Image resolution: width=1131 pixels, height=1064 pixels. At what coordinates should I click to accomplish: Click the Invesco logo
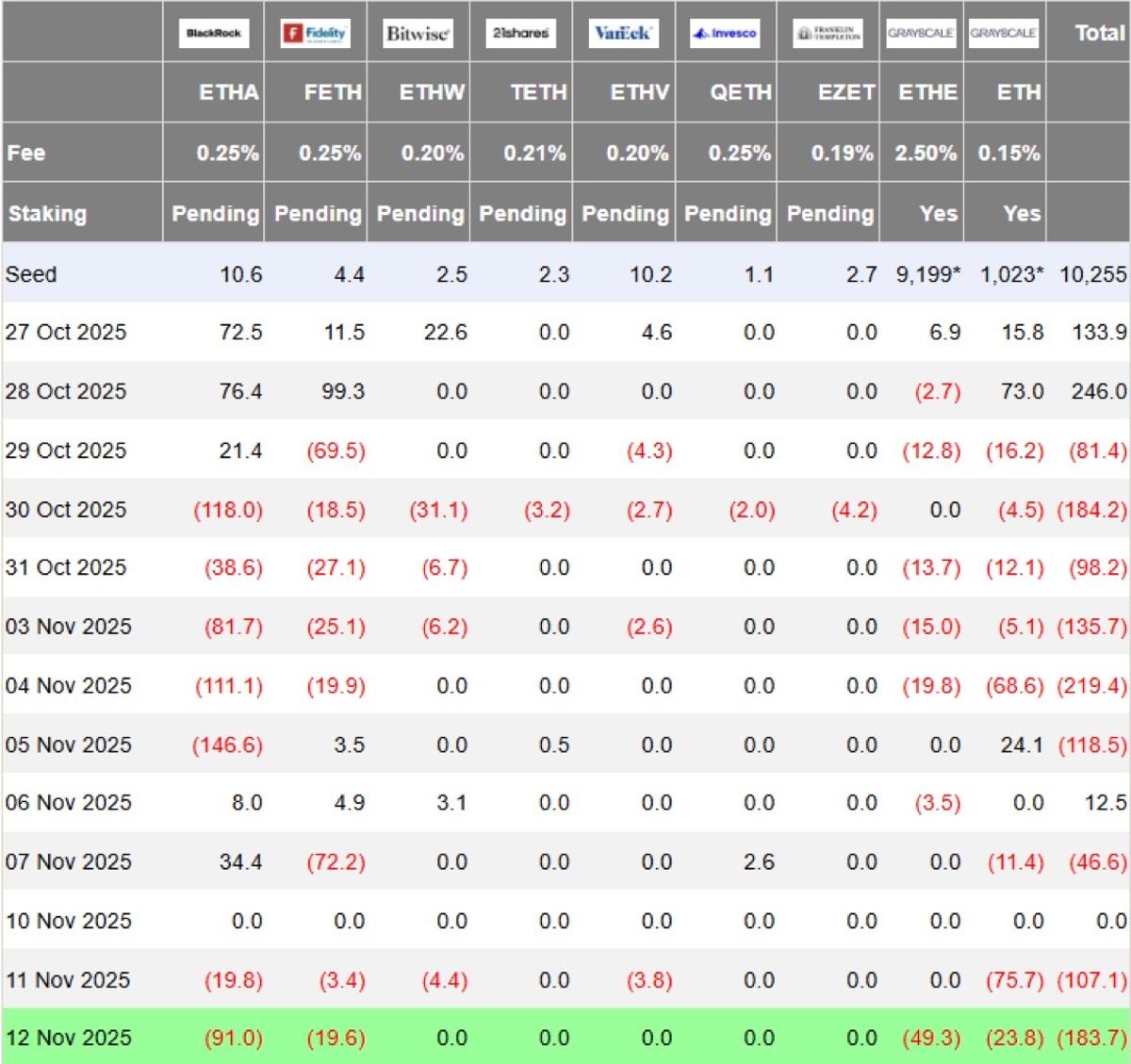(725, 33)
